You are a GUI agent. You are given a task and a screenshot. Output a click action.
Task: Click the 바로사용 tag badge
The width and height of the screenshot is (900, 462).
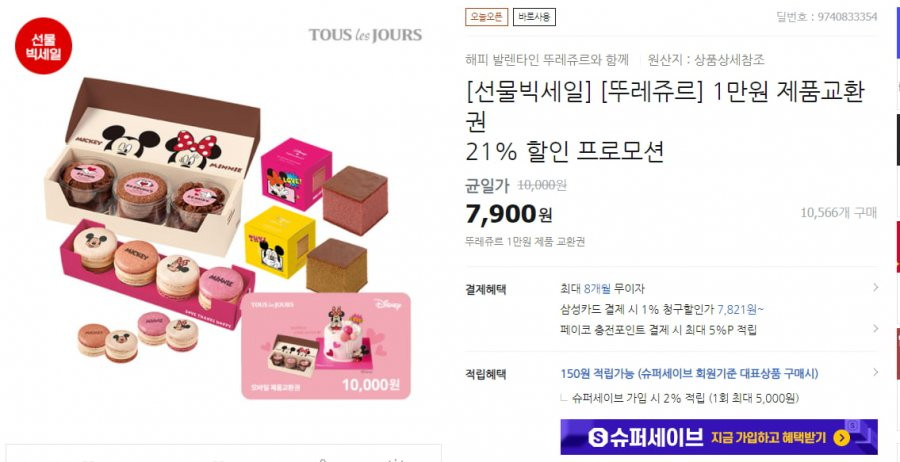[x=534, y=17]
